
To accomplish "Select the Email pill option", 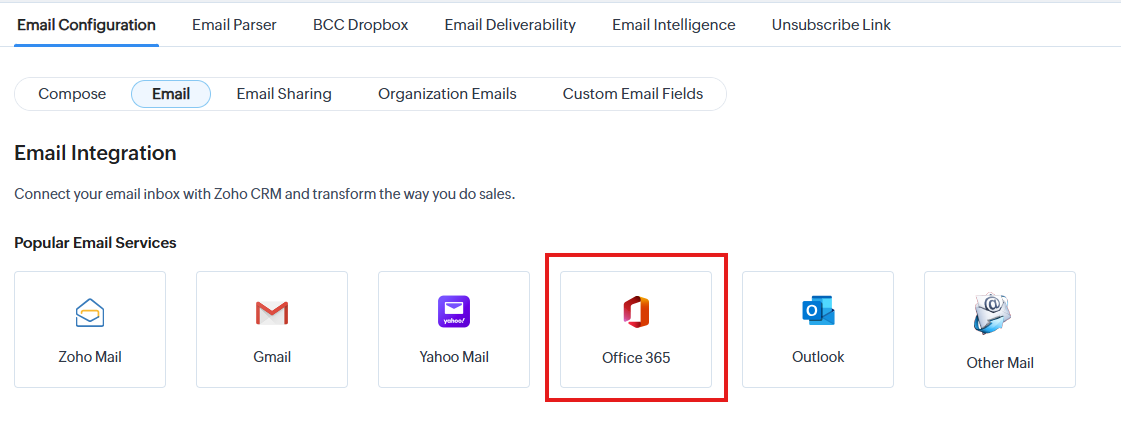I will coord(171,94).
